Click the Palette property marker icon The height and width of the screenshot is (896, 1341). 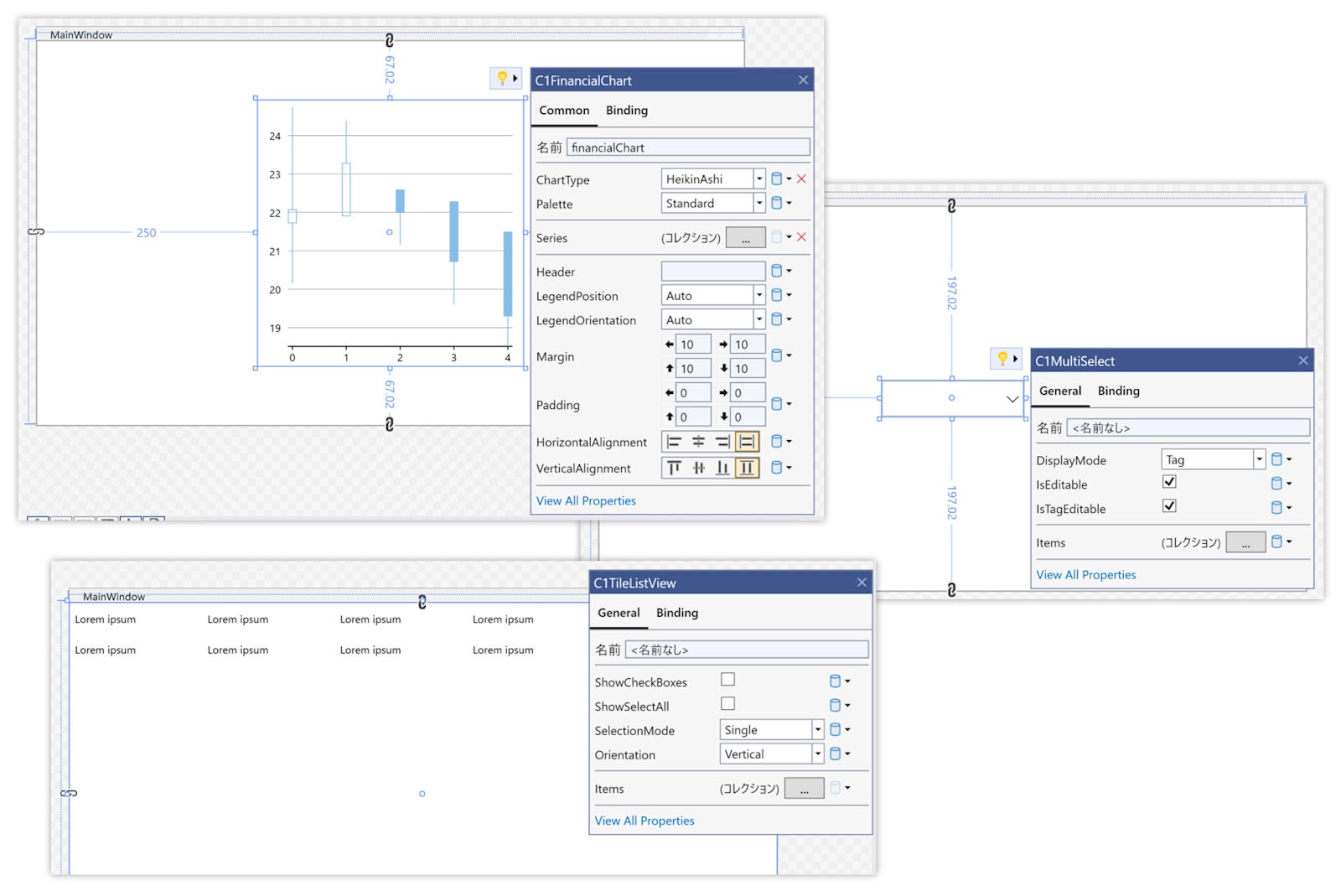(777, 203)
